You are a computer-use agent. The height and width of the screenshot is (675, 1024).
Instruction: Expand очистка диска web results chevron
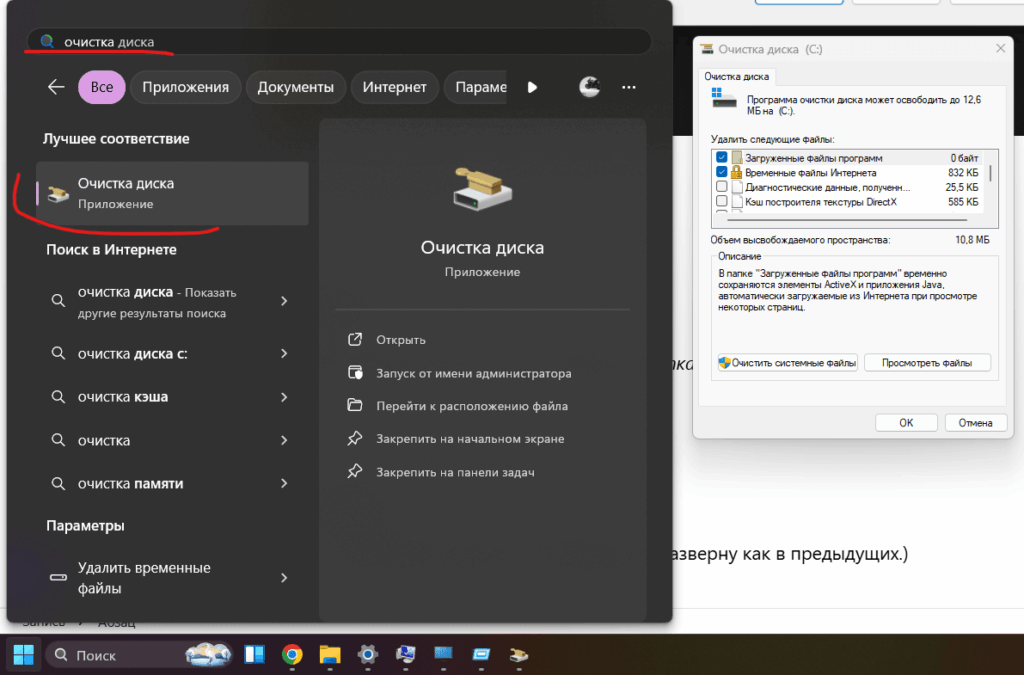pyautogui.click(x=284, y=301)
